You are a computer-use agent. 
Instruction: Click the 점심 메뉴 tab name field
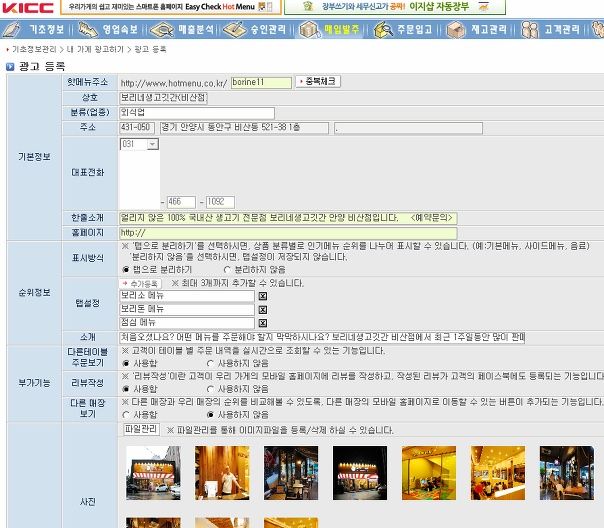point(187,323)
